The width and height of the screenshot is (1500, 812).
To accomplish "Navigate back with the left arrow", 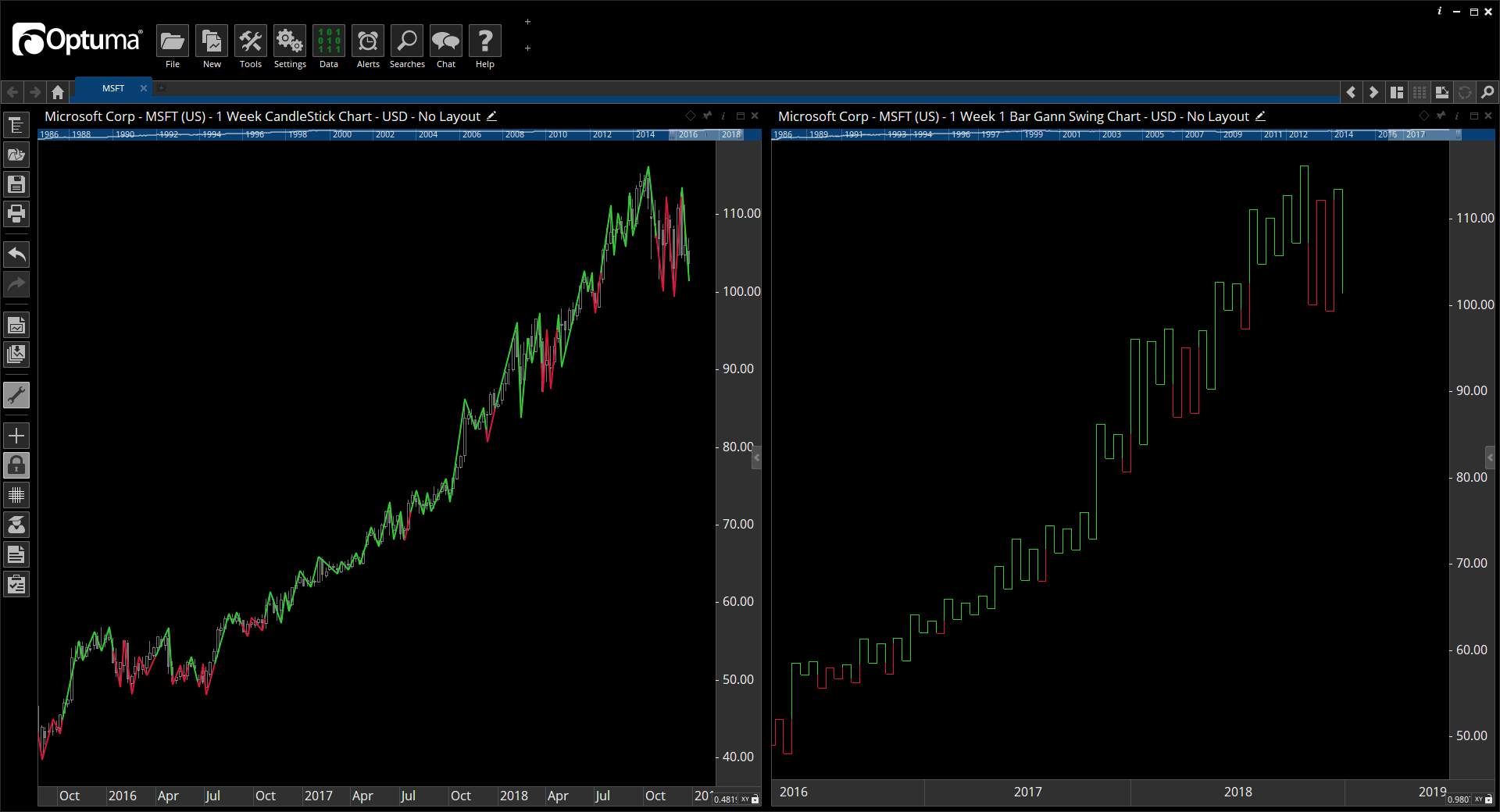I will [12, 92].
